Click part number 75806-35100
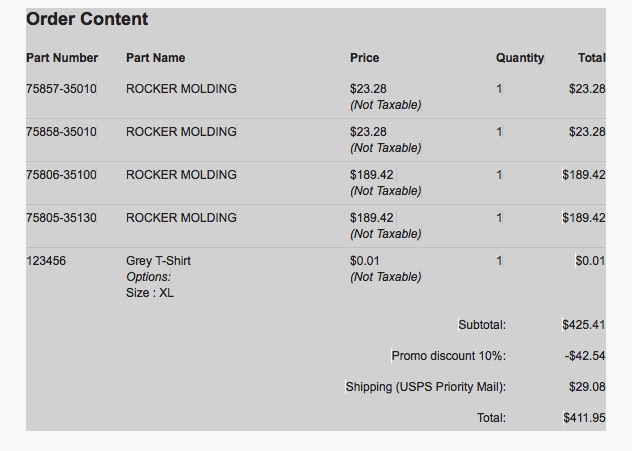The width and height of the screenshot is (632, 451). pos(61,175)
